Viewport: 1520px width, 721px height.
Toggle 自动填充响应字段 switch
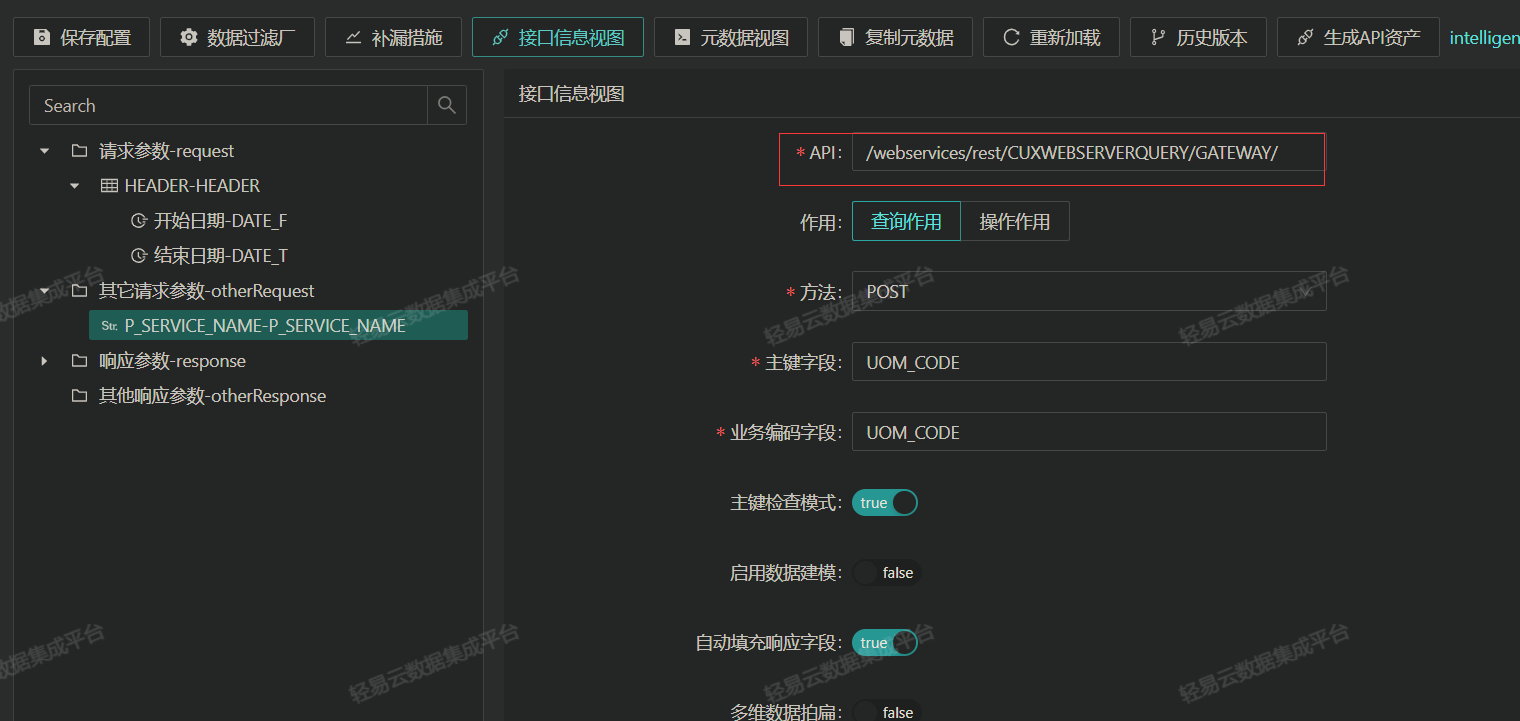tap(885, 643)
